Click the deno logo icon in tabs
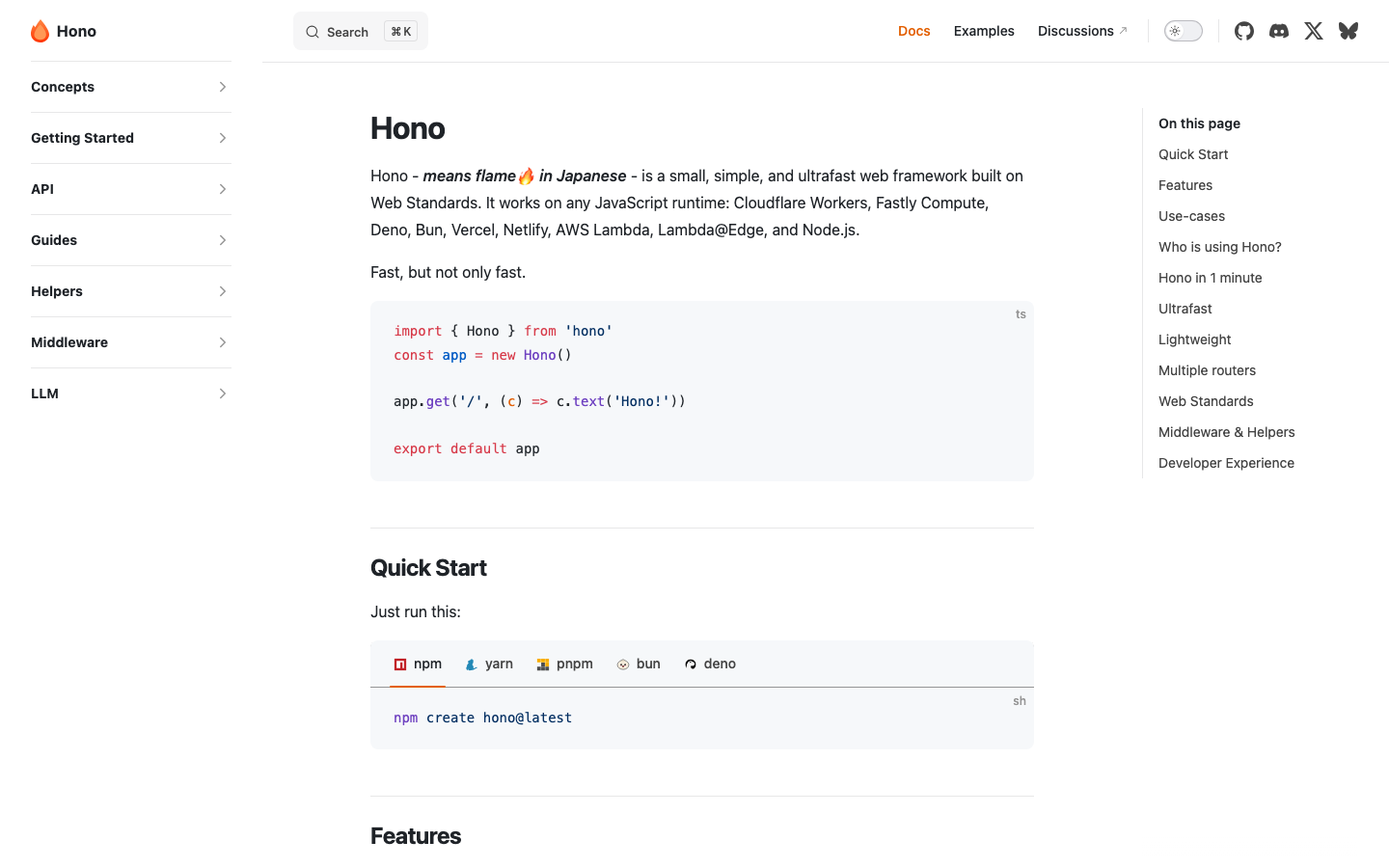This screenshot has width=1389, height=868. pos(691,664)
